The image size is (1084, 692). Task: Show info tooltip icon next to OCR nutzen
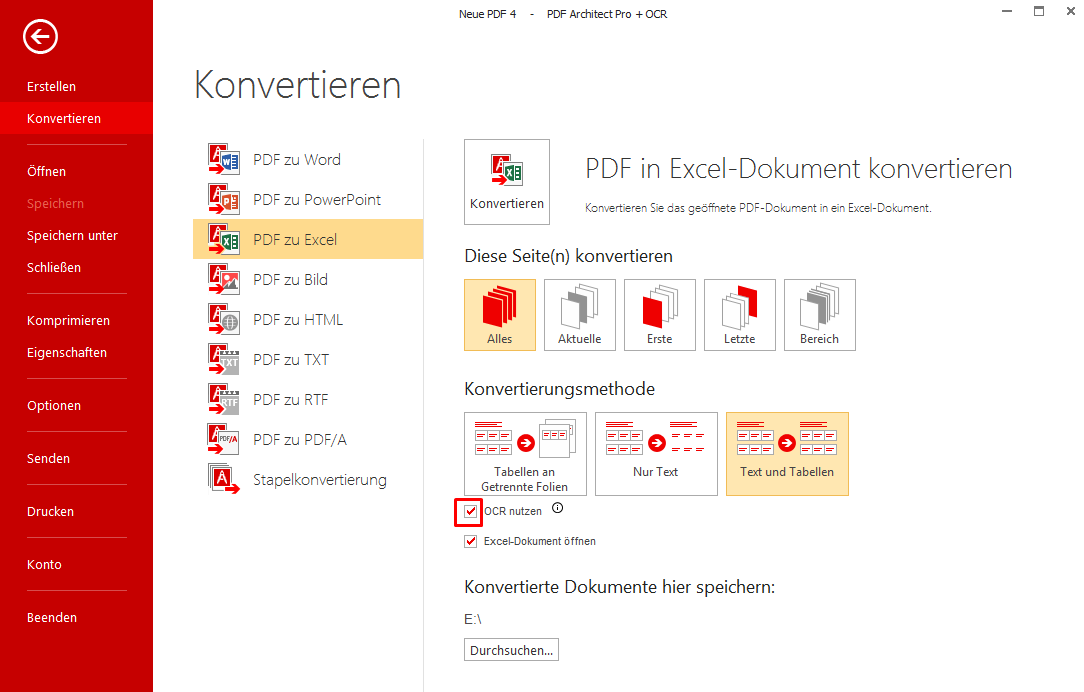point(558,508)
